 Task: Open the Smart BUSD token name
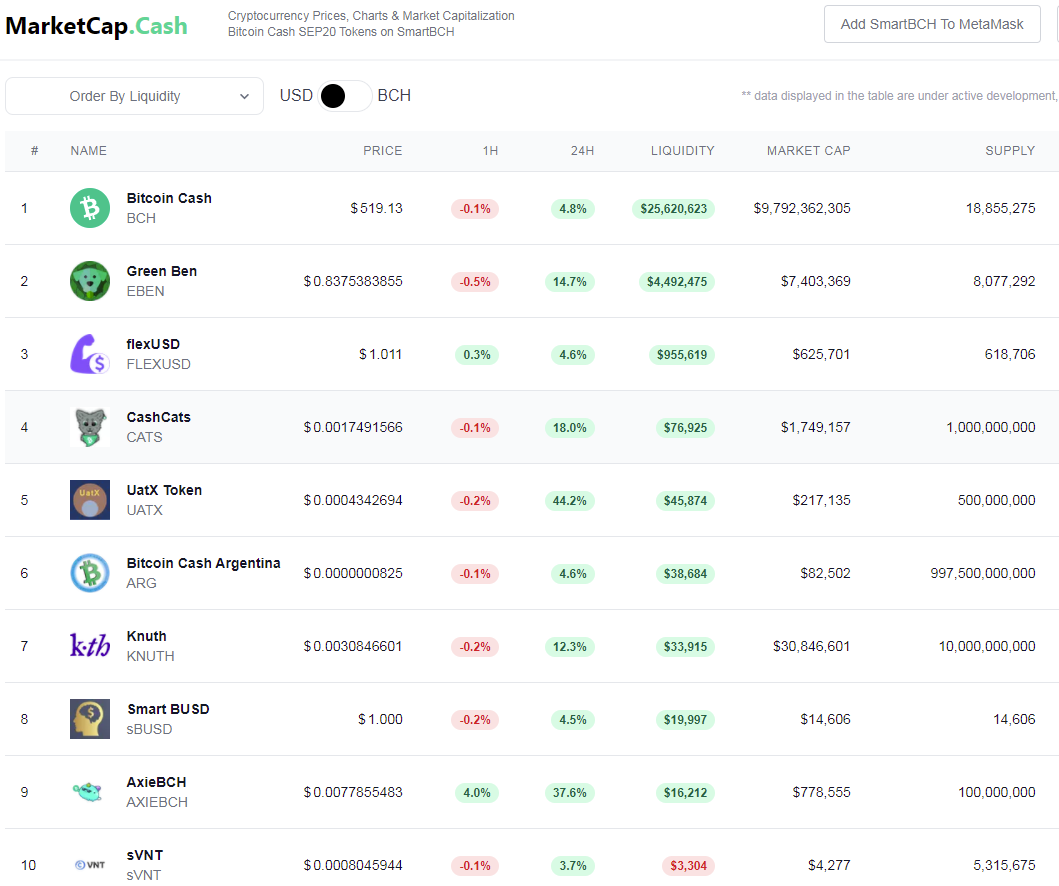168,708
